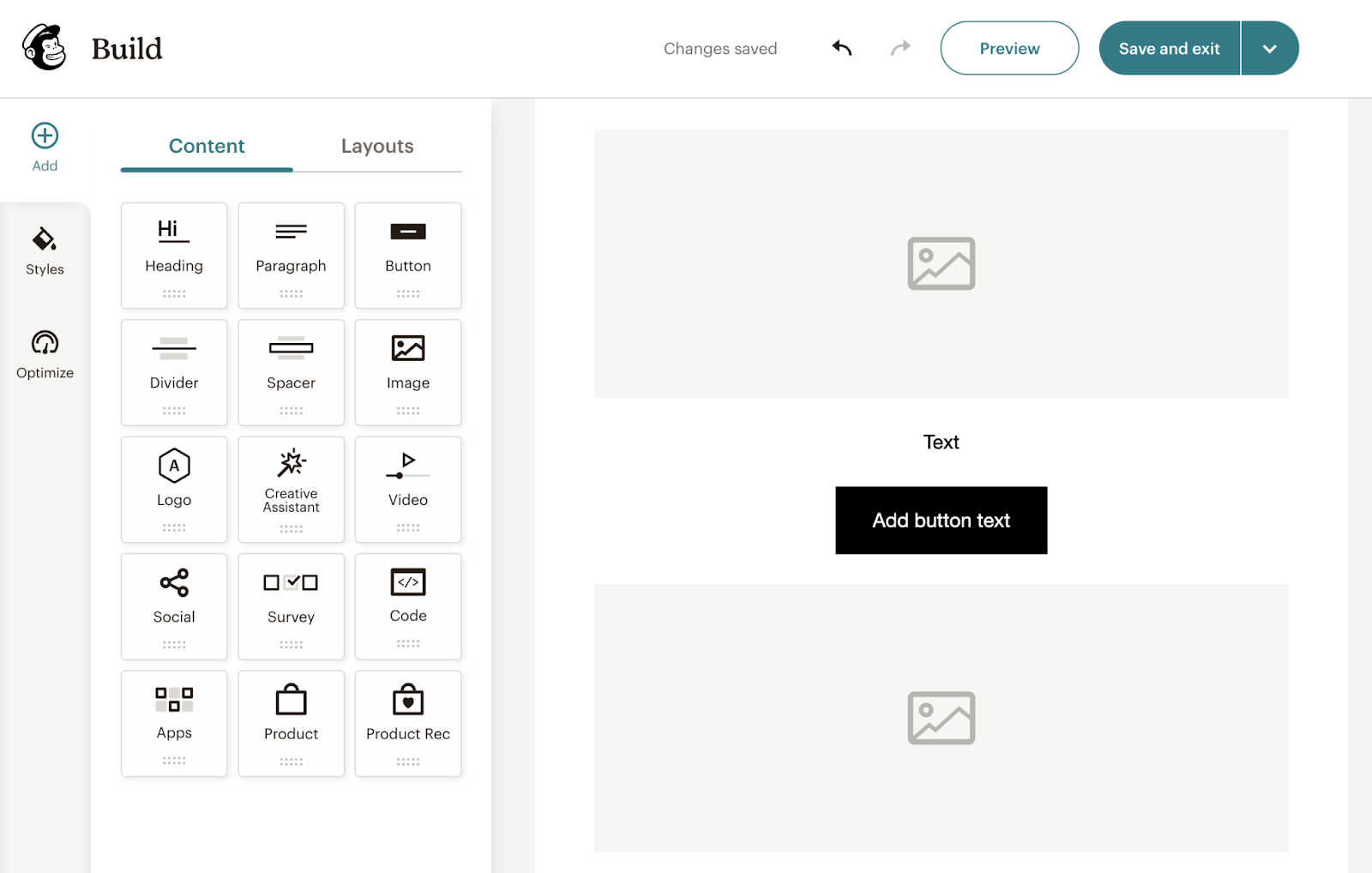The image size is (1372, 873).
Task: Switch to the Content tab
Action: click(x=206, y=146)
